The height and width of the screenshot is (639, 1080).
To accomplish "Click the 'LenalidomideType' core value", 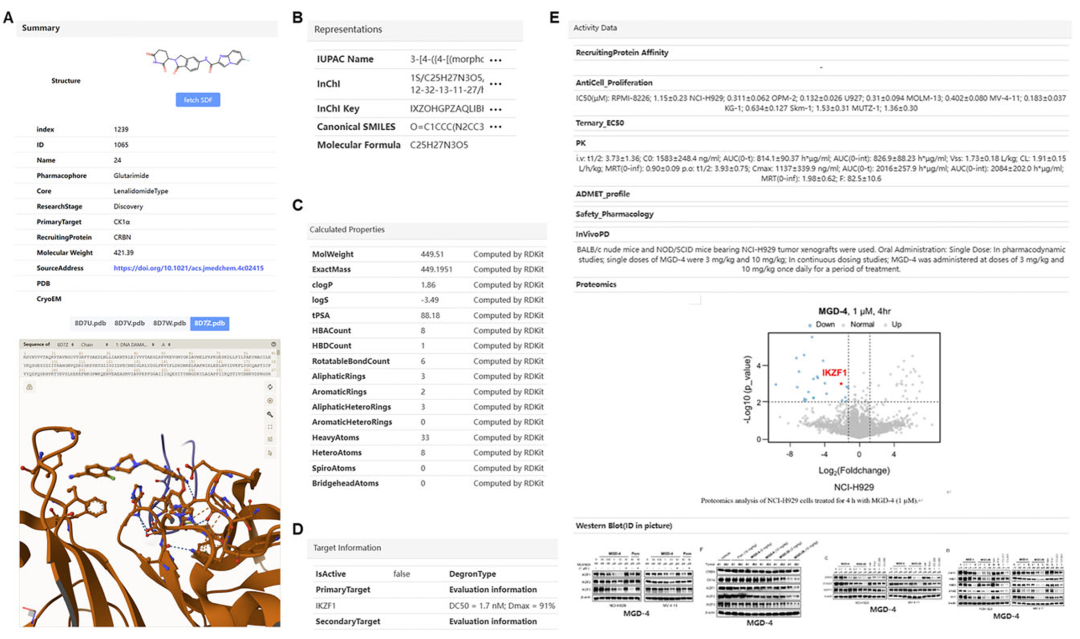I will (141, 191).
